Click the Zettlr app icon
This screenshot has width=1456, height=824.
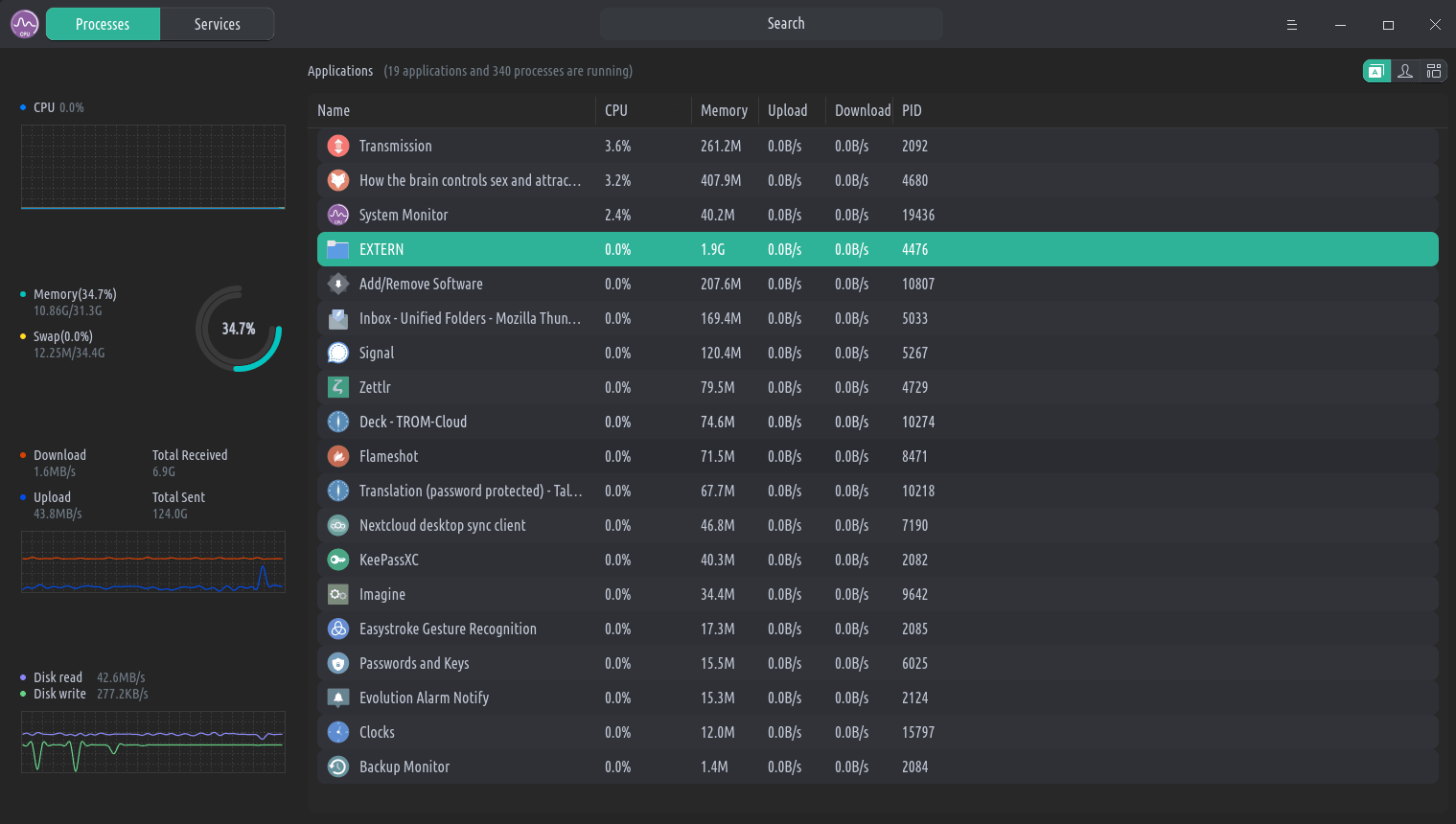(337, 387)
